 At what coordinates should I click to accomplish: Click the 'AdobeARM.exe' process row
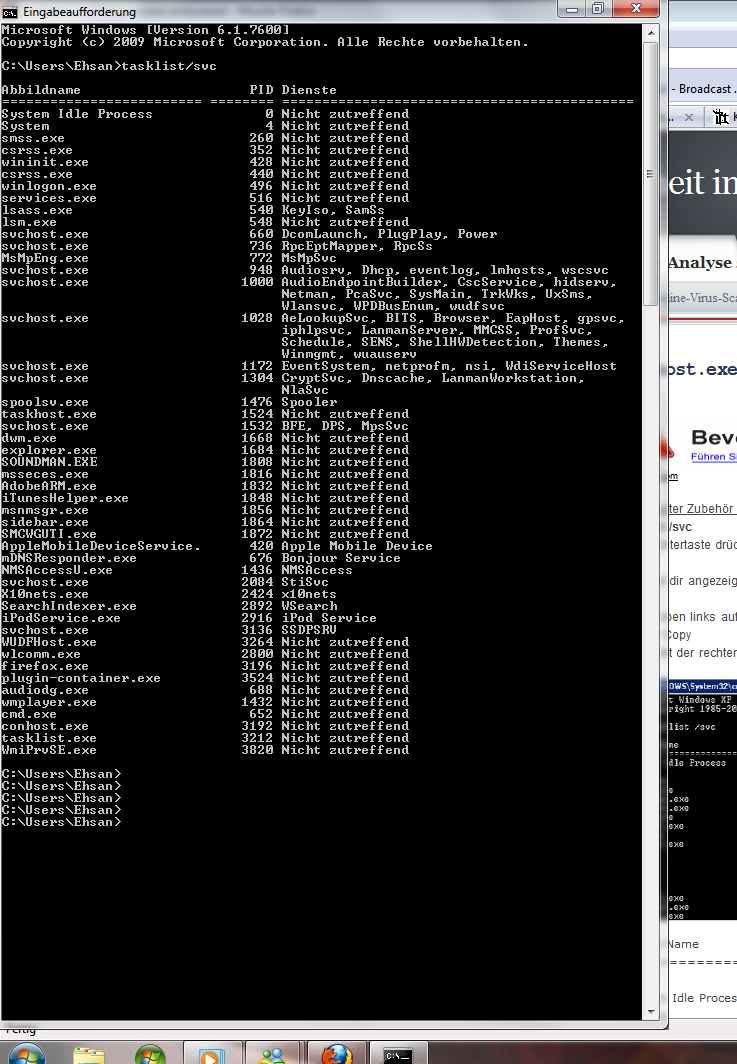click(x=205, y=486)
